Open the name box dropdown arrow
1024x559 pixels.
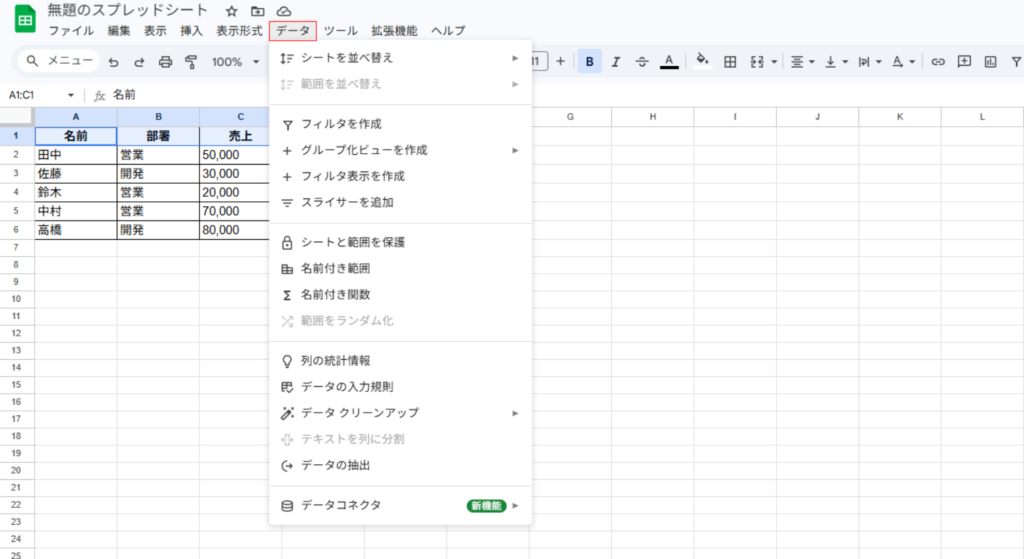pos(71,95)
